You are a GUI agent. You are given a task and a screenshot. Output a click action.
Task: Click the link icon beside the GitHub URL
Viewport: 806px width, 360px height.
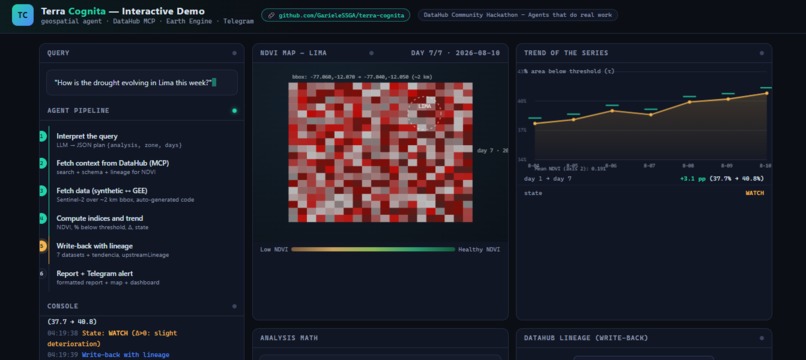[x=271, y=15]
